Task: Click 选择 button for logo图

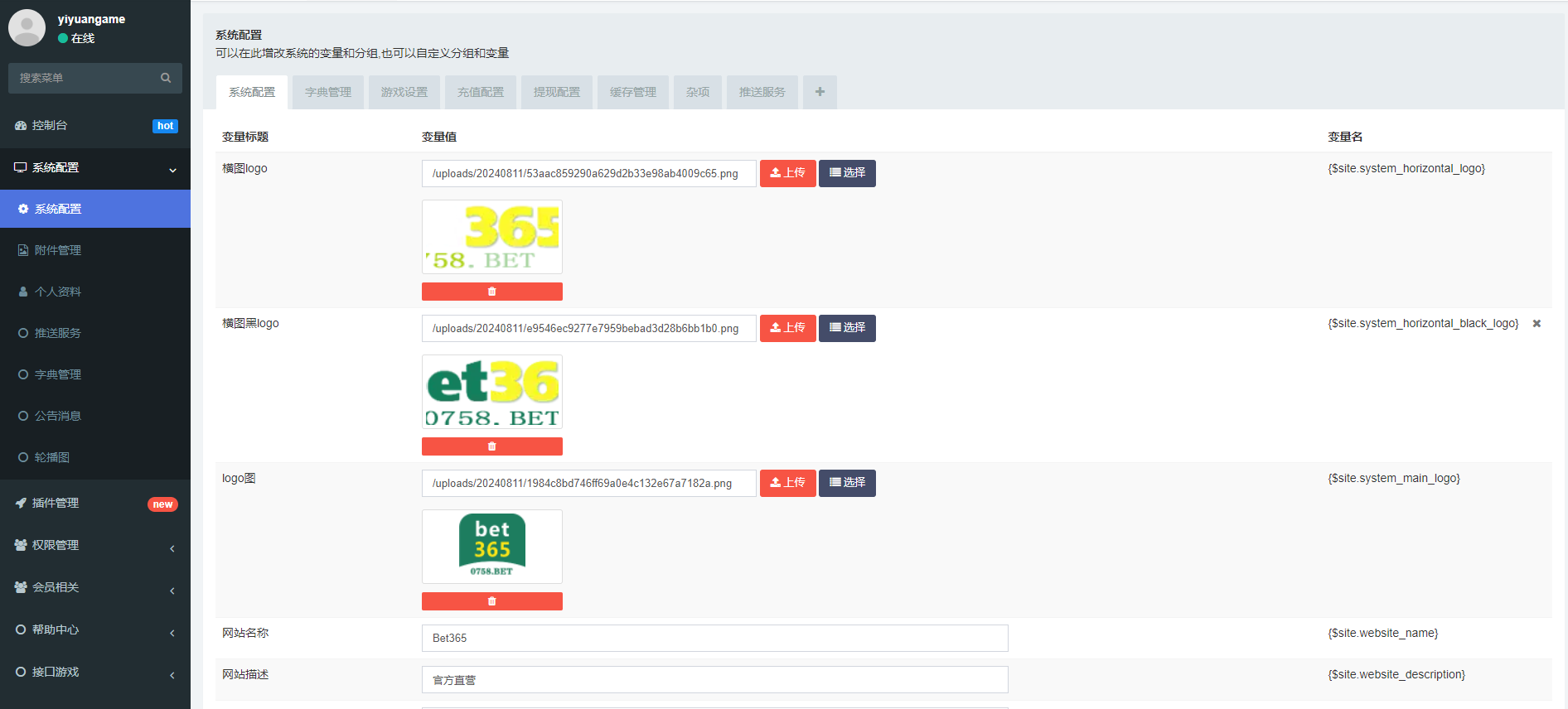Action: tap(847, 483)
